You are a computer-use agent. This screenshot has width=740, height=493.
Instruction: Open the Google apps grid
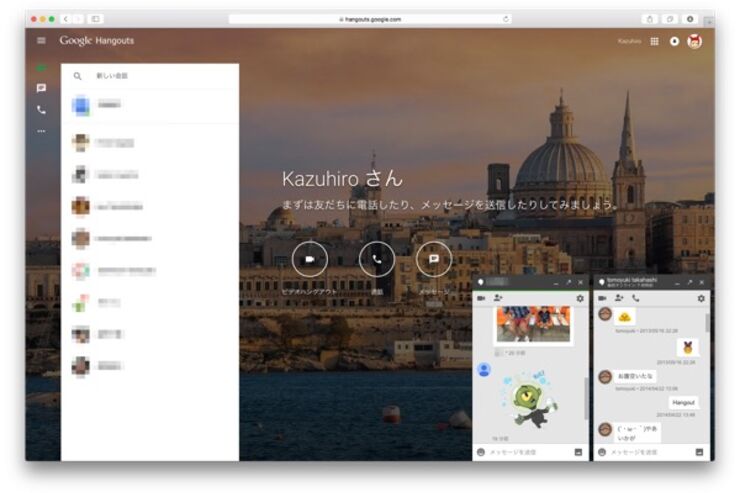click(654, 42)
